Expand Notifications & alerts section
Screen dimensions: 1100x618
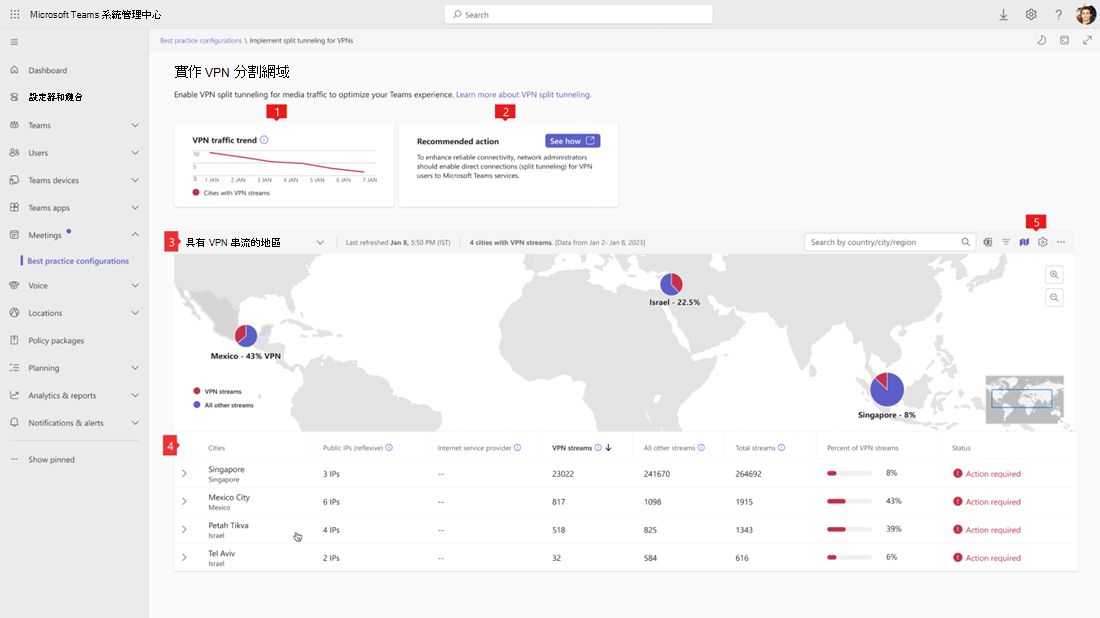(135, 423)
